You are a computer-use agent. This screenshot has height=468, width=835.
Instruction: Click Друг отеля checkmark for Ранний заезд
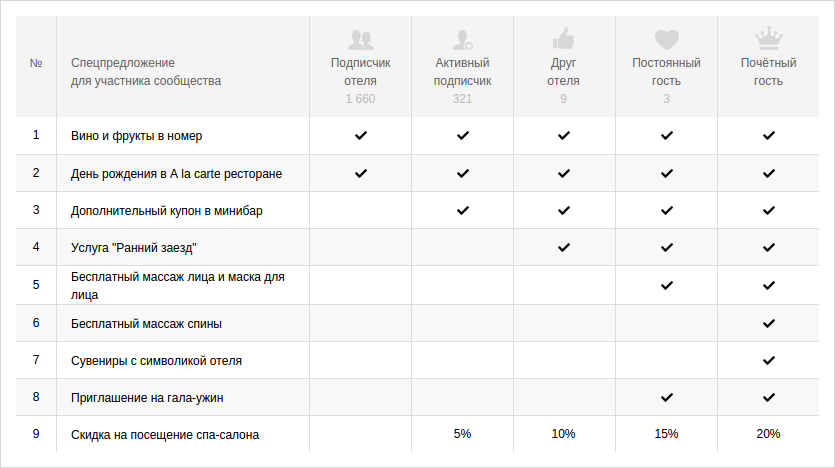pos(563,247)
